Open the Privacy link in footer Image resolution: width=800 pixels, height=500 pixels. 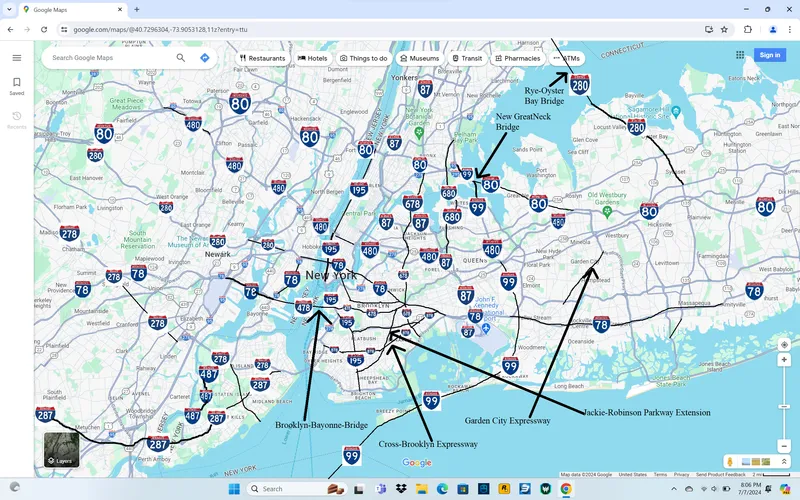681,474
